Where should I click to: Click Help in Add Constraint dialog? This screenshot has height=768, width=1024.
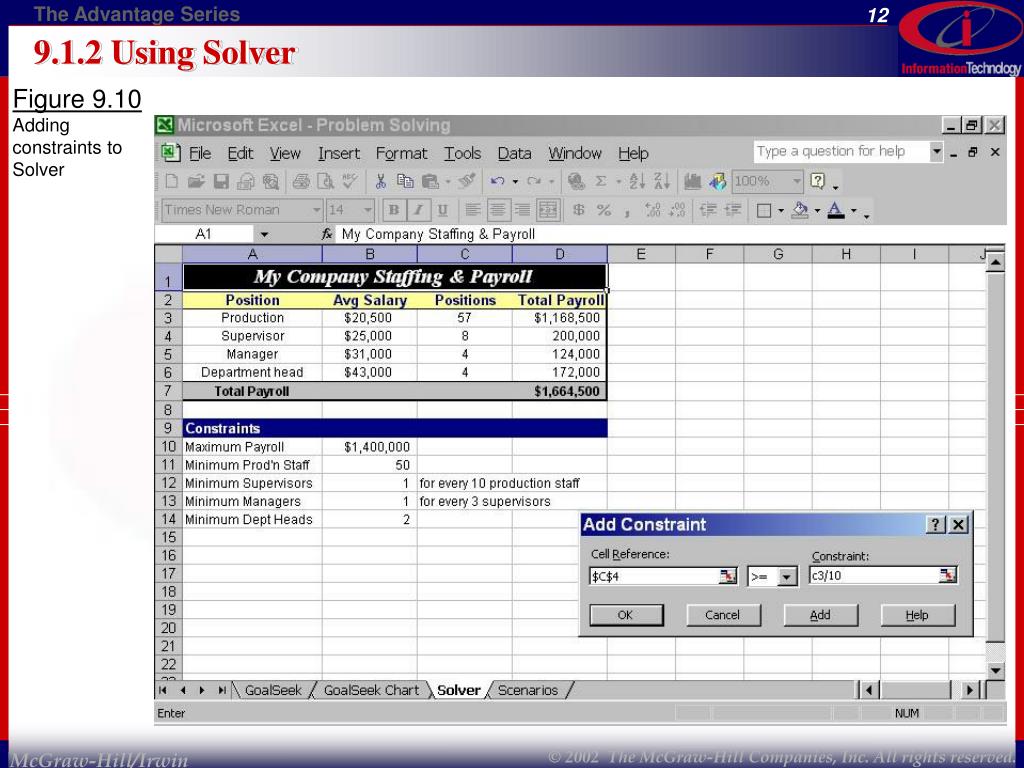tap(918, 615)
